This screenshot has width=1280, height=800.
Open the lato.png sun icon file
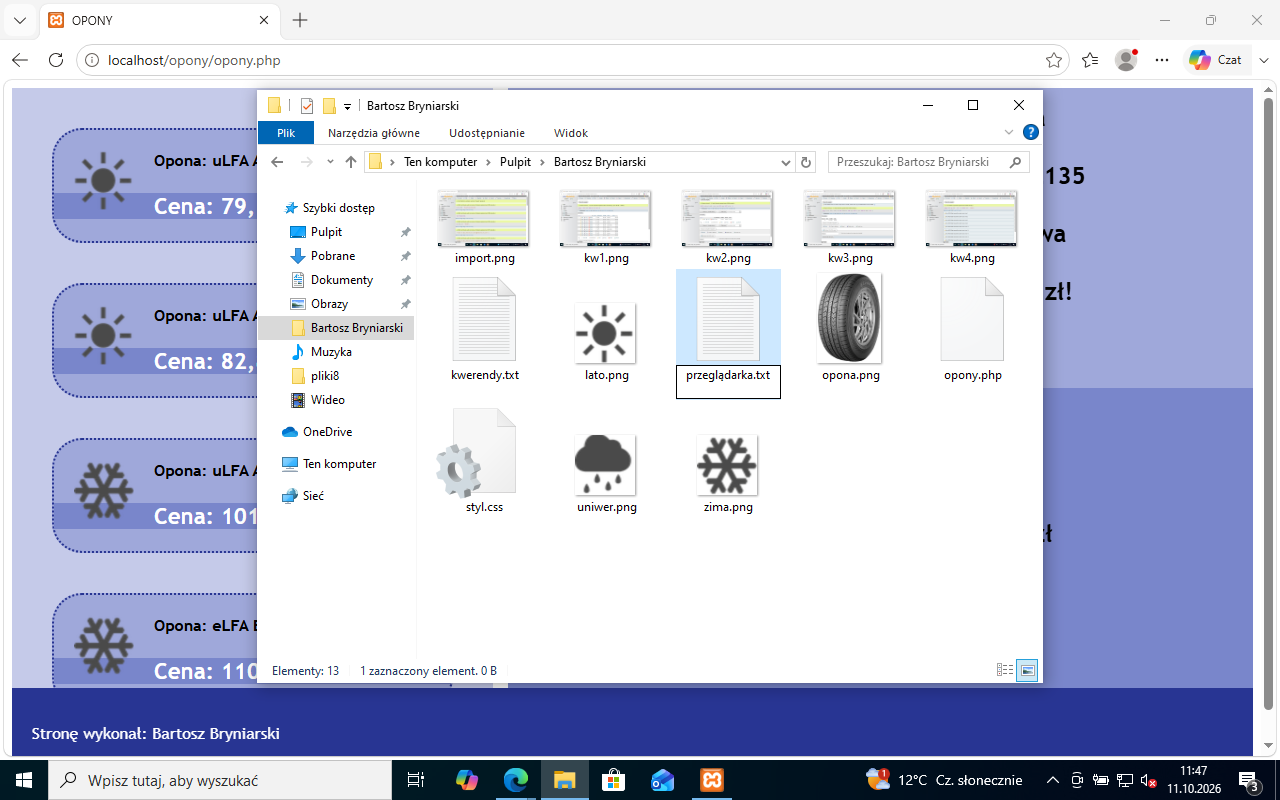[x=605, y=333]
